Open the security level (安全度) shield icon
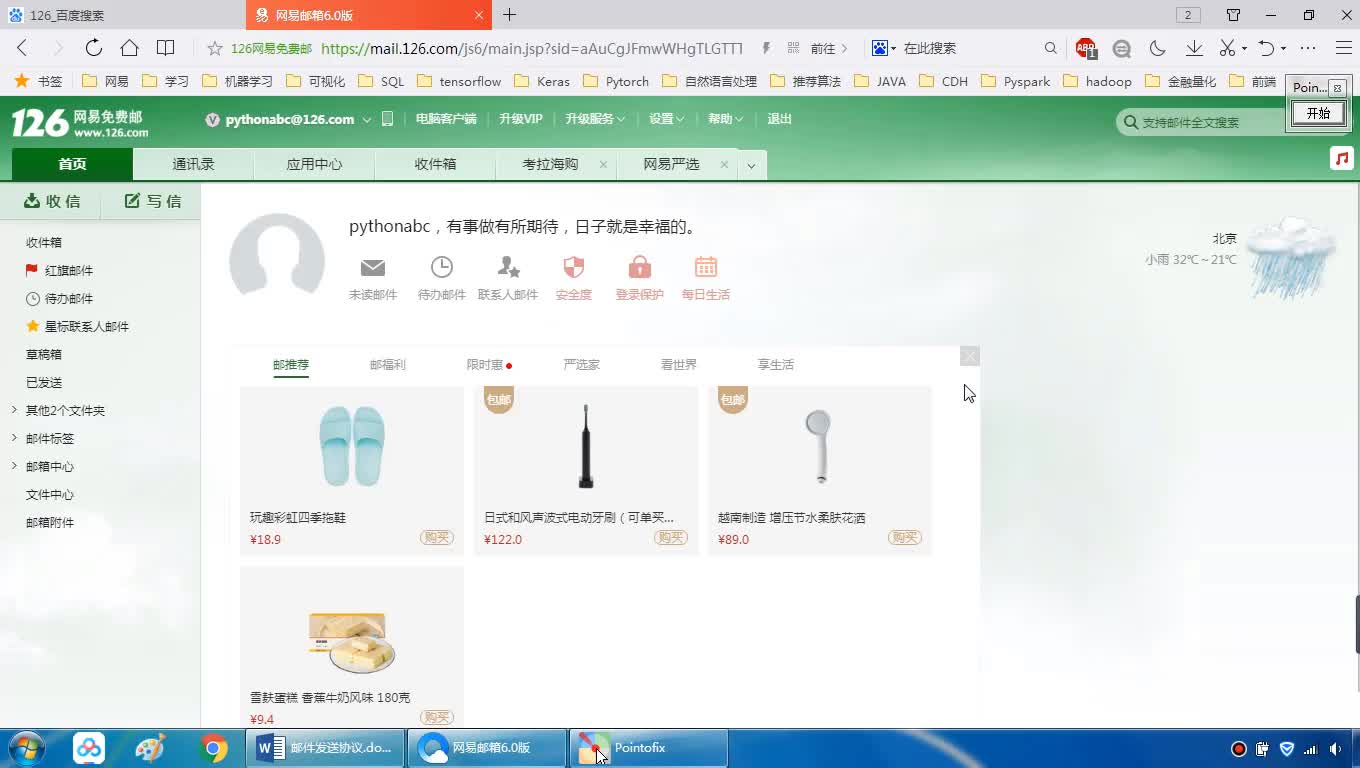The height and width of the screenshot is (768, 1360). tap(573, 267)
